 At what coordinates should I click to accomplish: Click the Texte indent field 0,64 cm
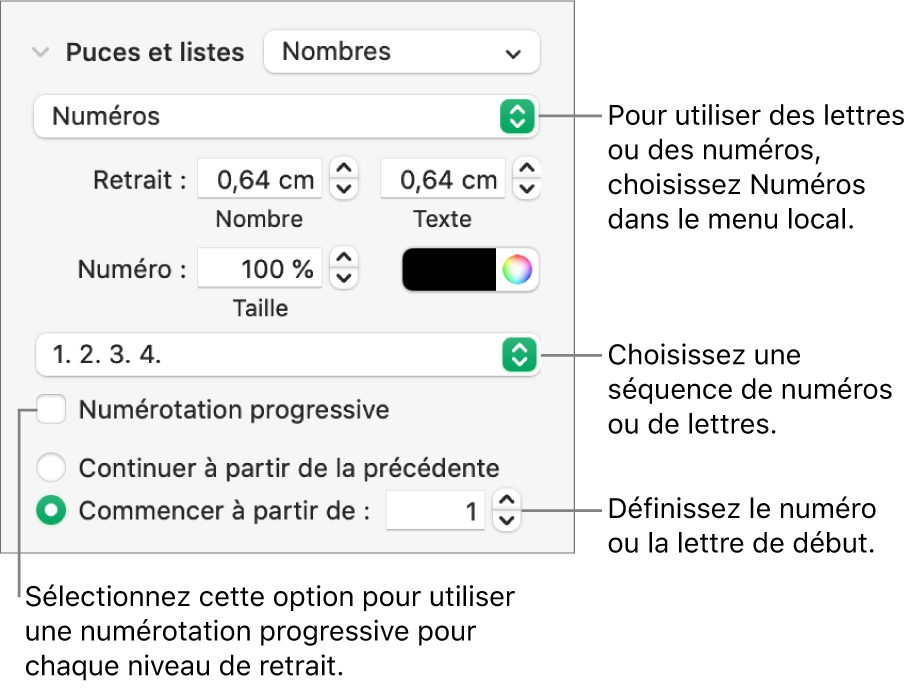click(442, 180)
